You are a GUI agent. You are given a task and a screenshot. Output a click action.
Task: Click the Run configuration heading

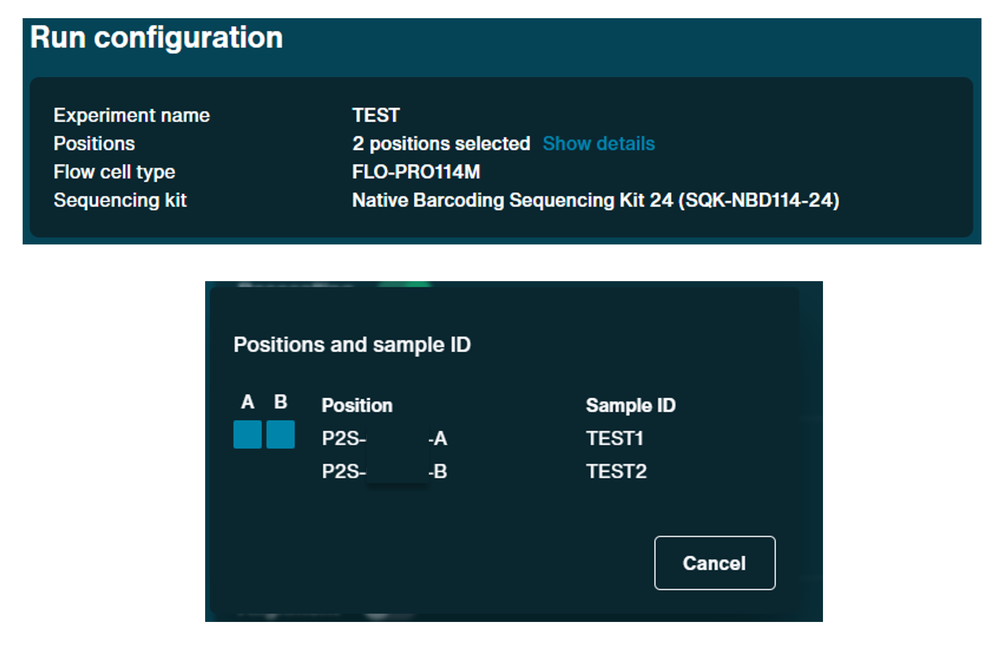pyautogui.click(x=156, y=38)
